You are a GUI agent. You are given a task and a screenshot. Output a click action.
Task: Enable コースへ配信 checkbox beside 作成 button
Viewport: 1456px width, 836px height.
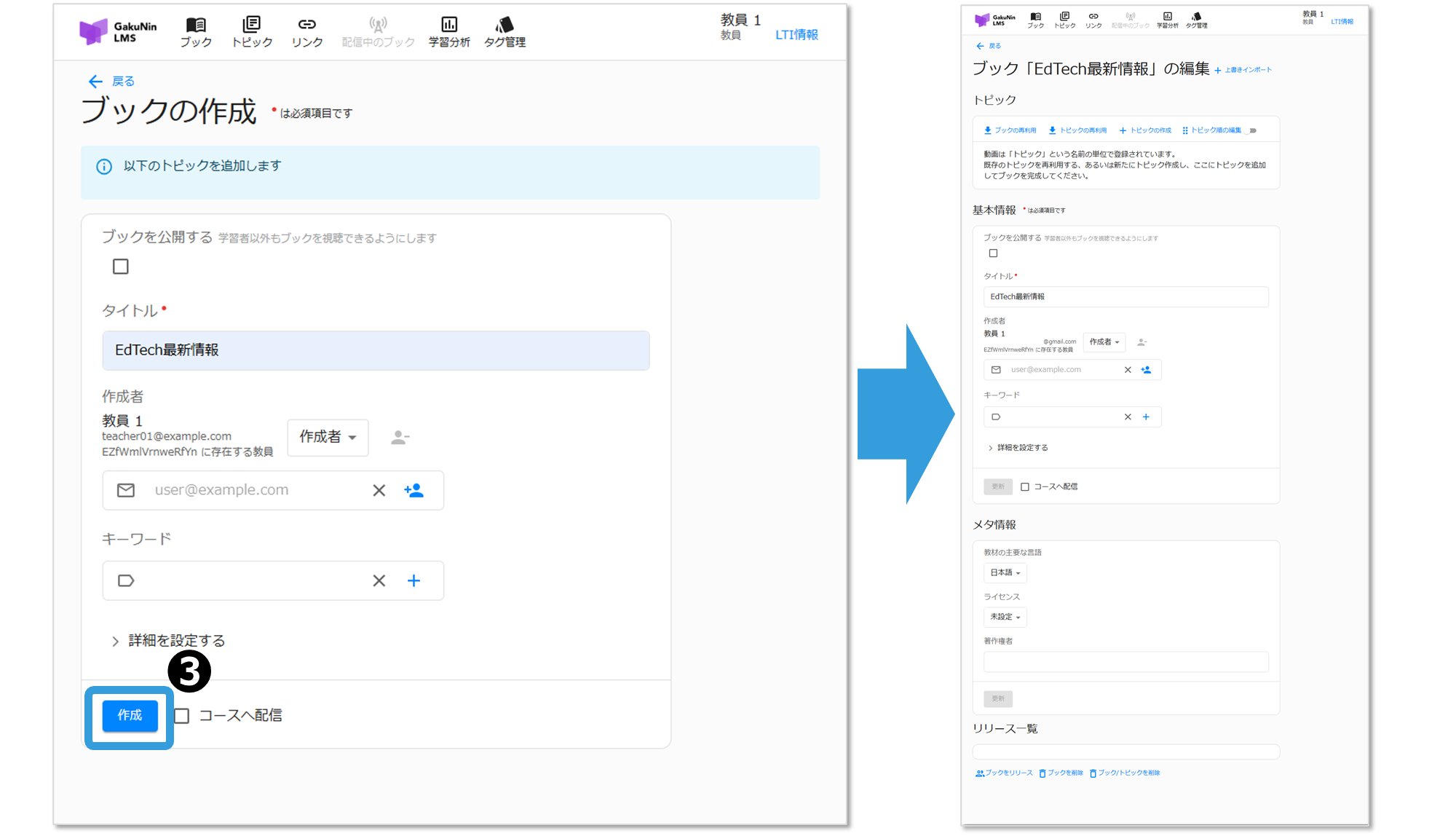[182, 716]
